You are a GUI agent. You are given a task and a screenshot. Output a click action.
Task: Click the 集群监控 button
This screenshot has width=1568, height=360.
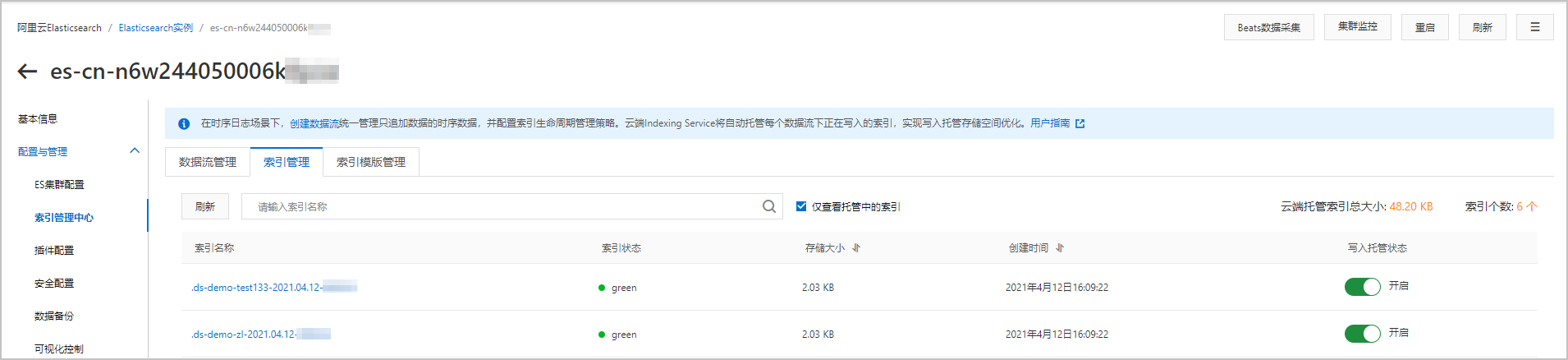pyautogui.click(x=1358, y=27)
